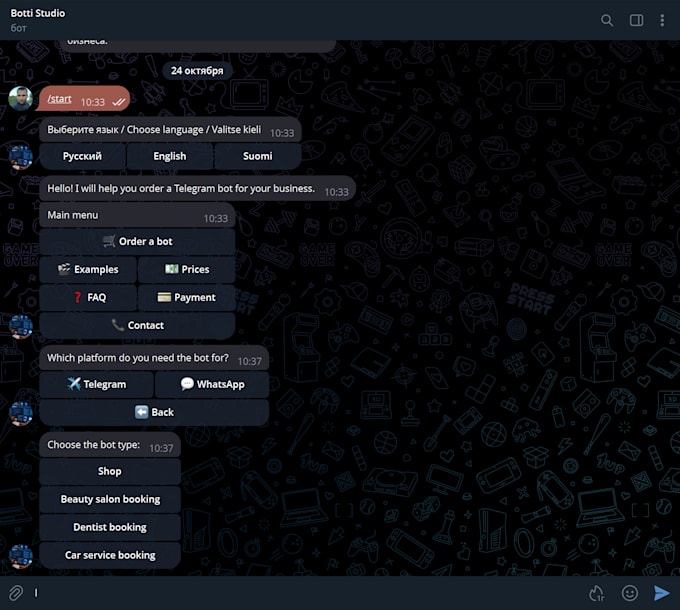The width and height of the screenshot is (680, 610).
Task: Click the 24 октября date badge
Action: [x=197, y=71]
